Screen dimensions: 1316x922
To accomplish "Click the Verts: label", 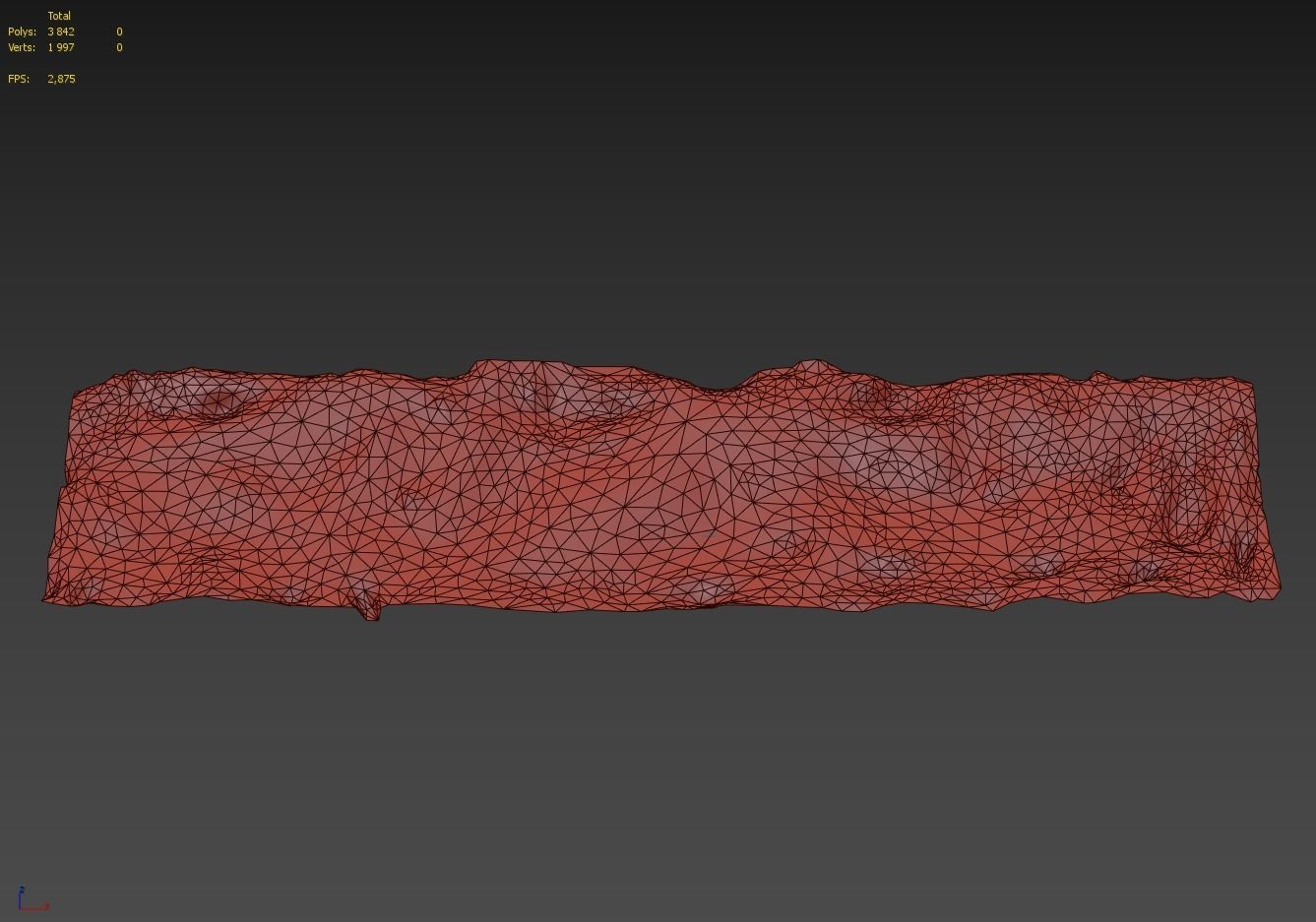I will pos(22,47).
